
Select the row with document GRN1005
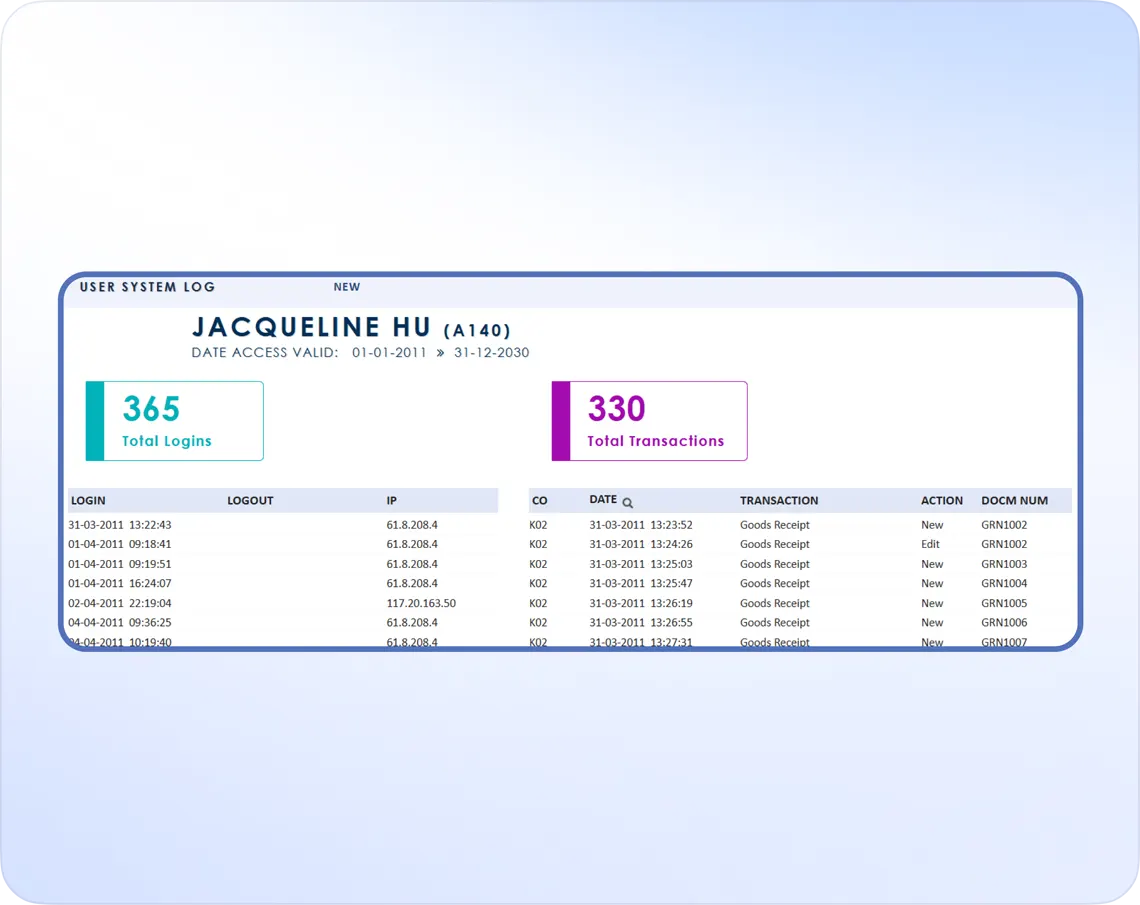(800, 603)
